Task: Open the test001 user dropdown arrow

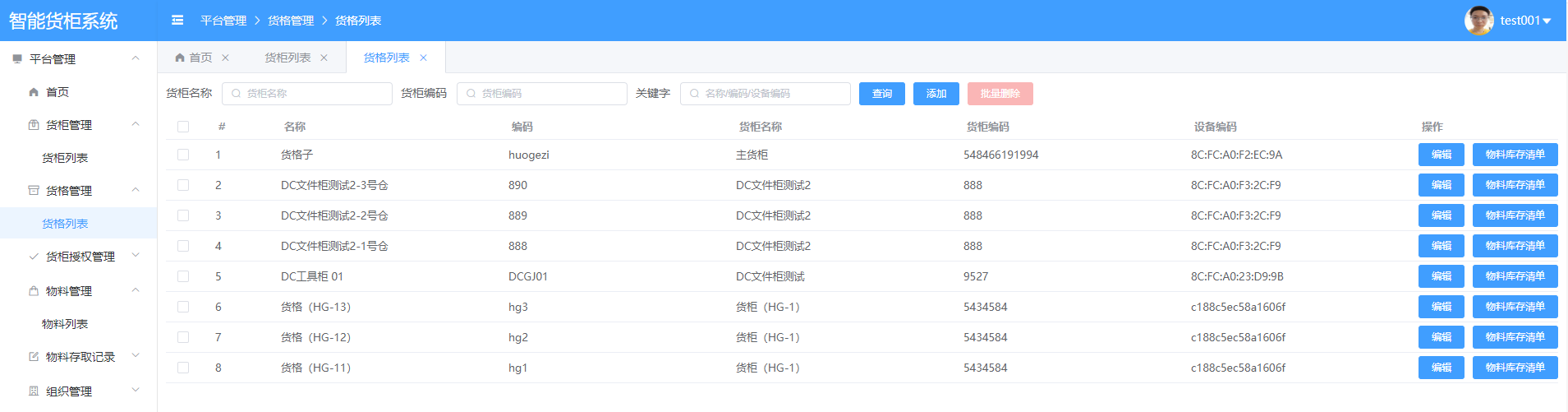Action: pos(1547,21)
